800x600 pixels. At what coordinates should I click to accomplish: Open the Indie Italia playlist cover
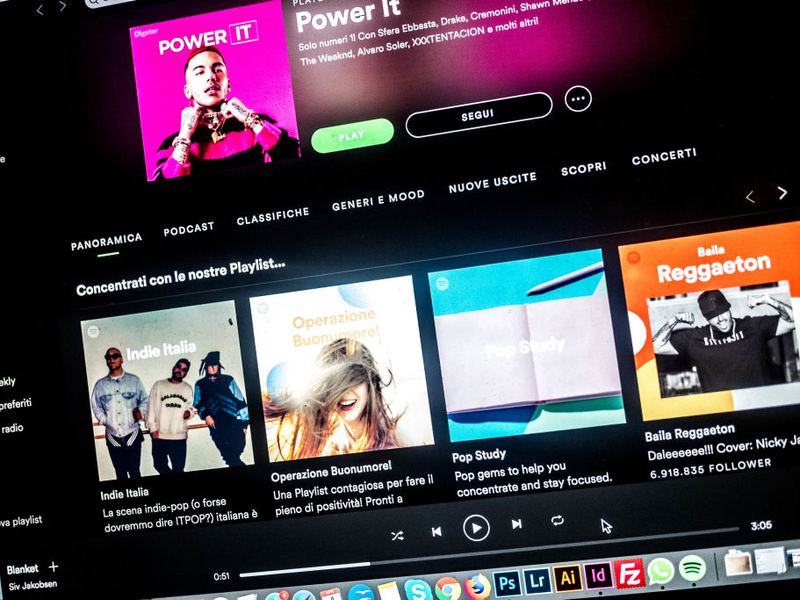point(167,390)
